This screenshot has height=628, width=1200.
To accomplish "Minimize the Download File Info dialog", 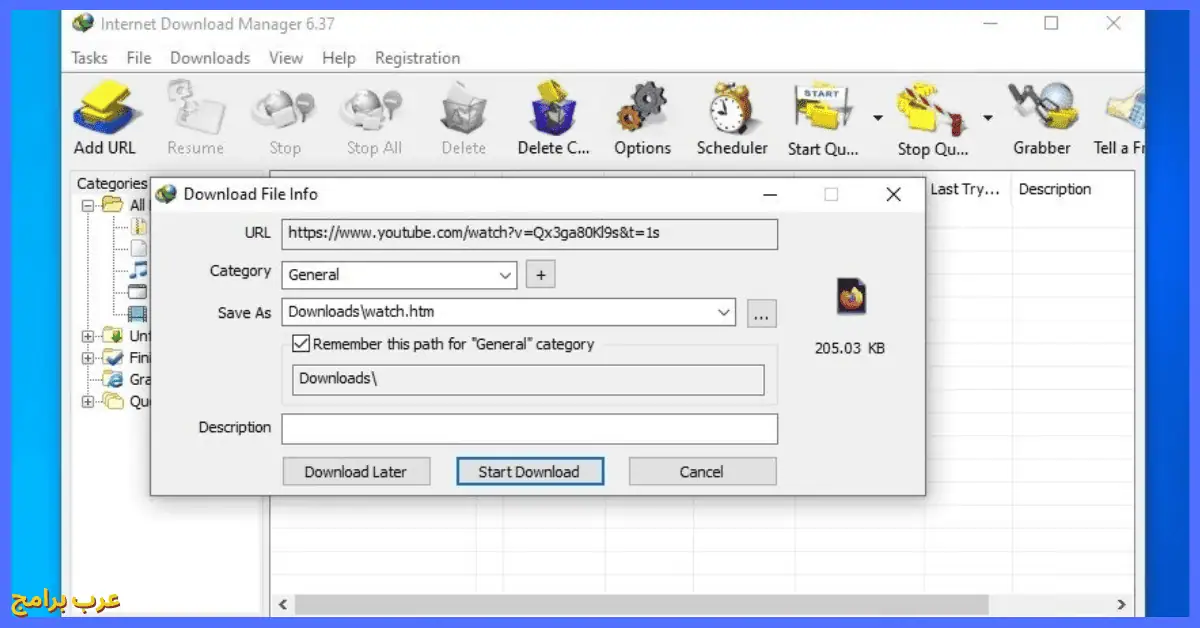I will 770,195.
